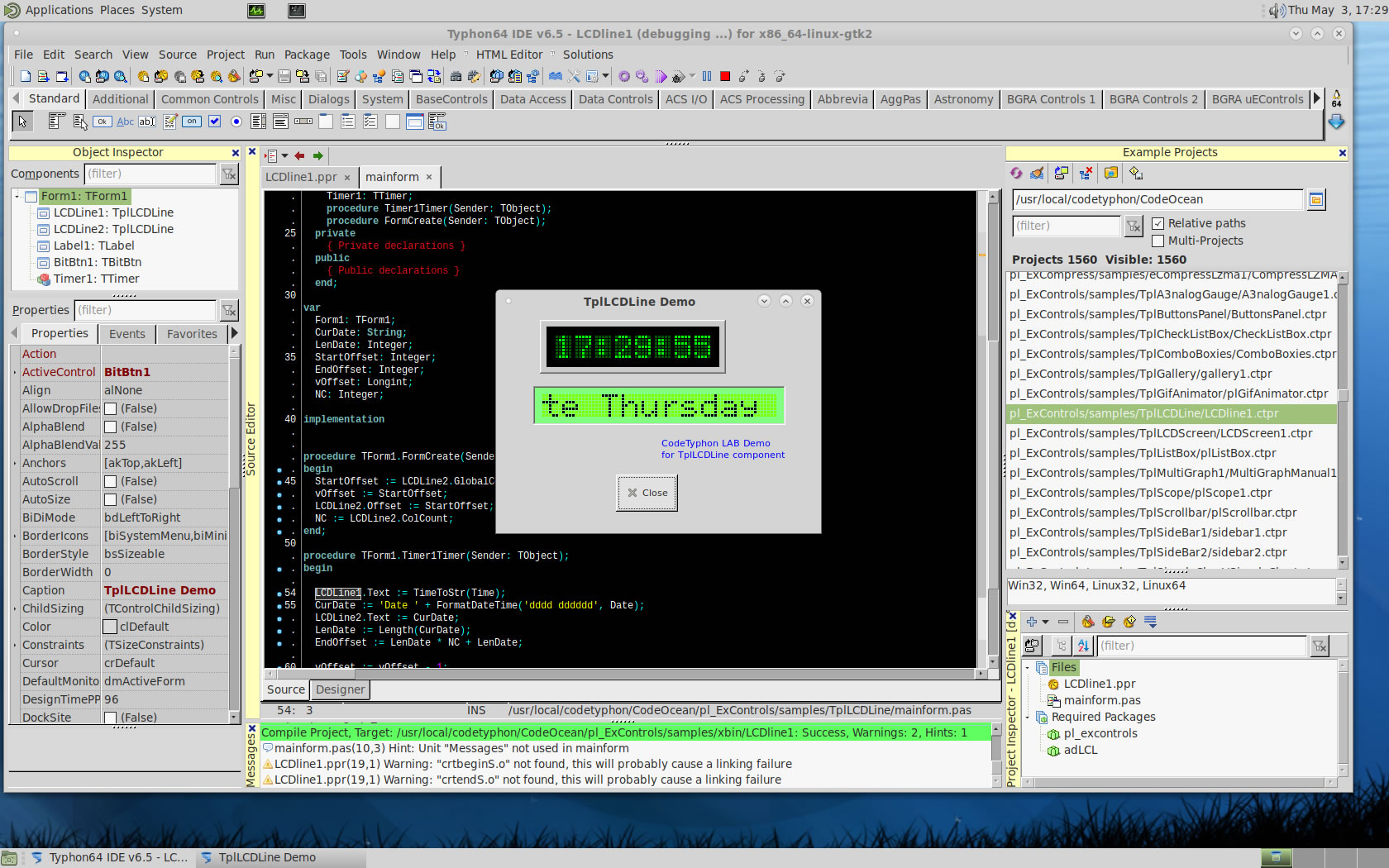Click the folder browse button beside CodeOcean path
Viewport: 1389px width, 868px height.
[x=1316, y=199]
